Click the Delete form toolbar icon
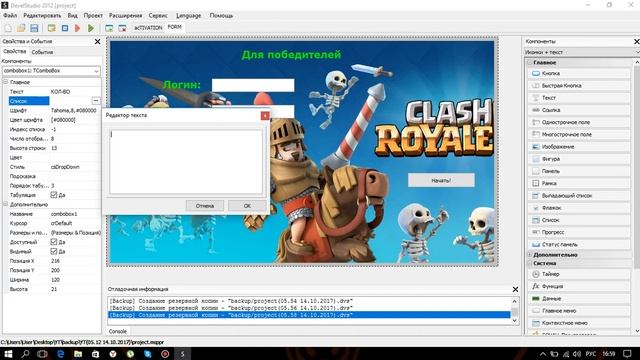The image size is (640, 360). tap(122, 28)
